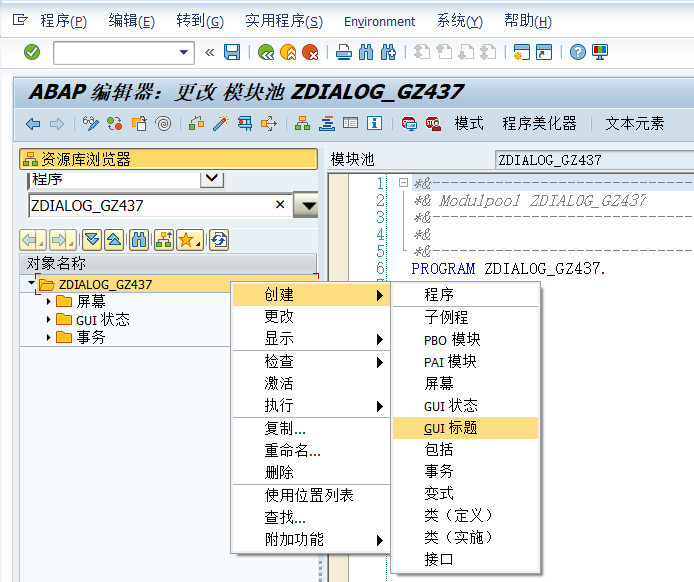
Task: Select GUI 标题 in the create submenu
Action: (466, 428)
